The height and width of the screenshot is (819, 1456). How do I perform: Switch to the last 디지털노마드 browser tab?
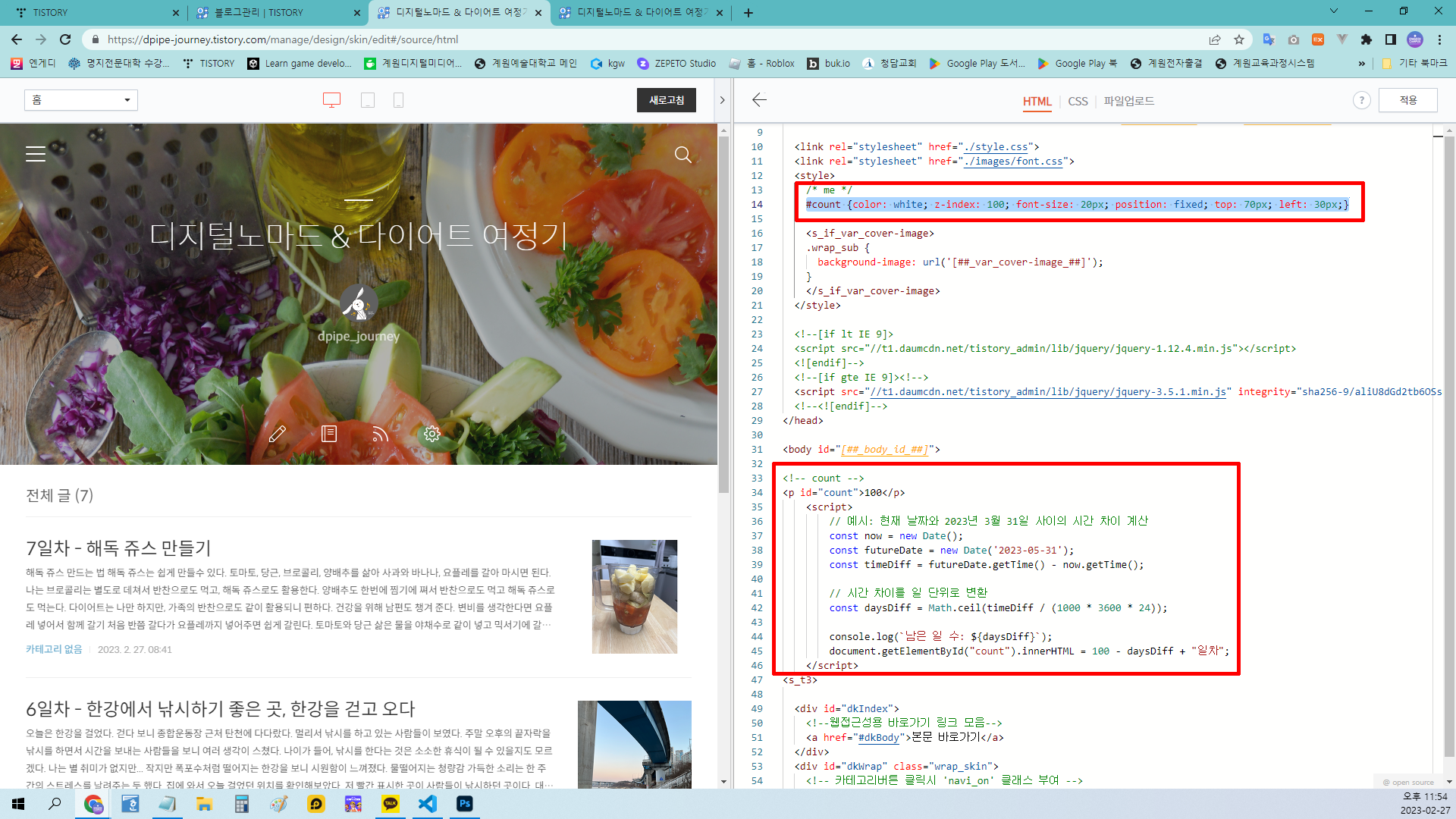[x=641, y=13]
